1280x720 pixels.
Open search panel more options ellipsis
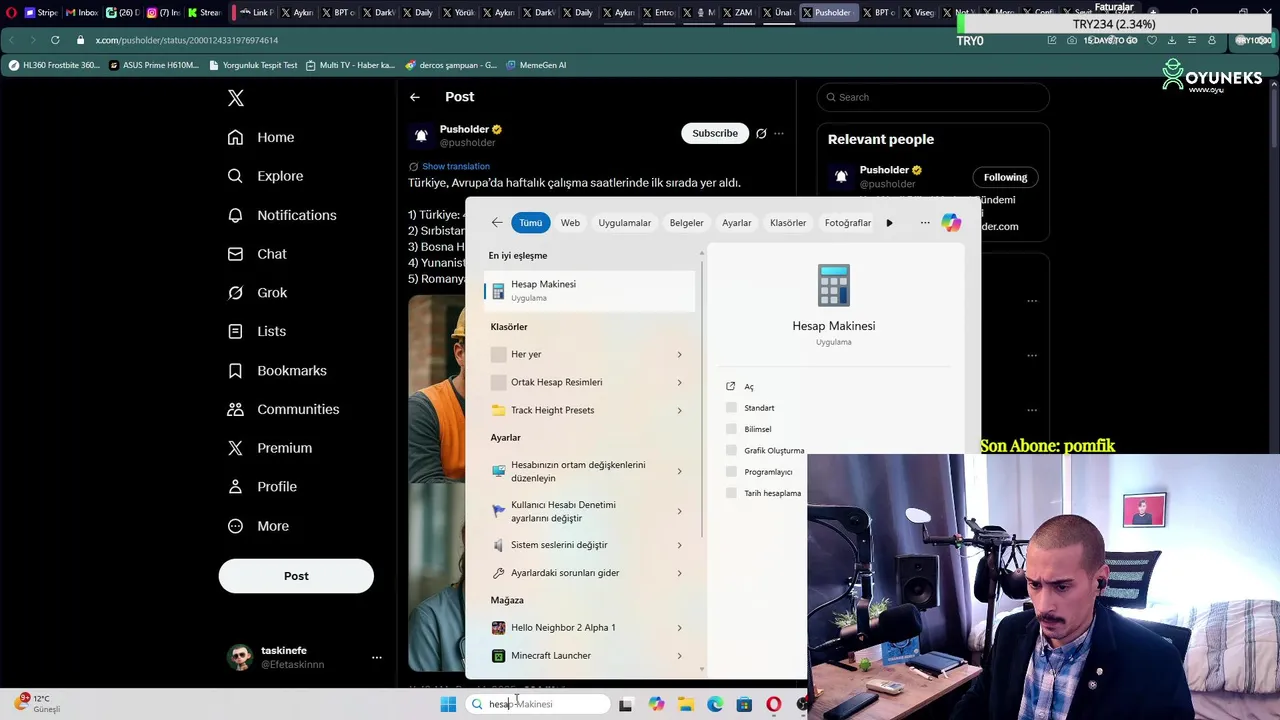click(925, 223)
